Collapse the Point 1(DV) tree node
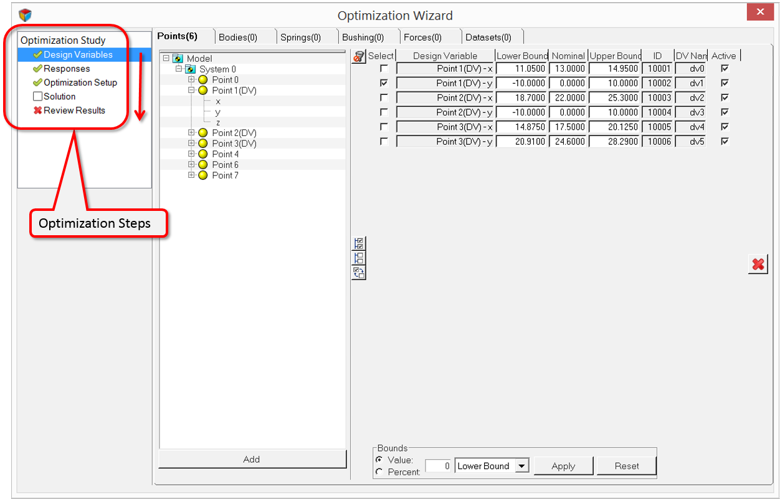 click(x=191, y=90)
